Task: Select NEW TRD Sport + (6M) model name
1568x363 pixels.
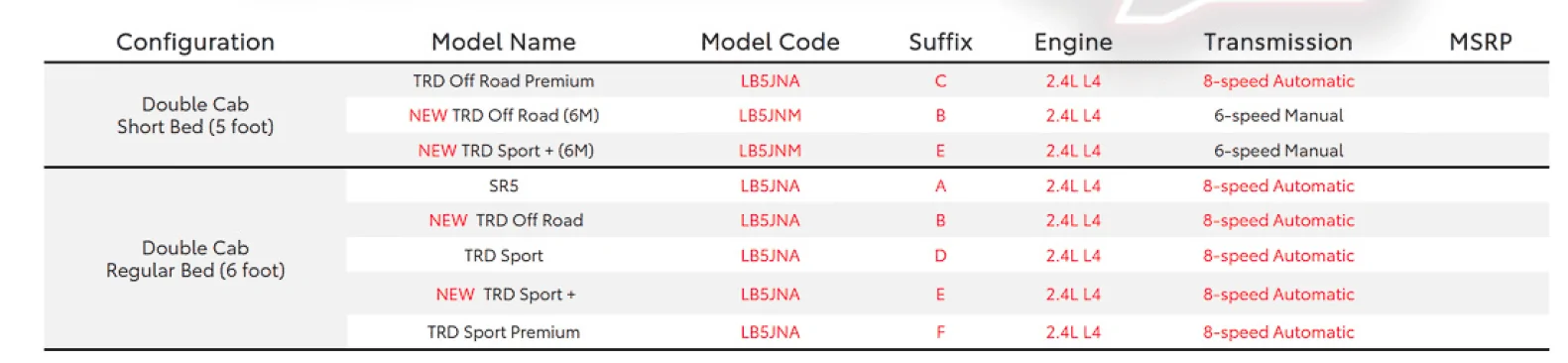Action: click(x=506, y=151)
